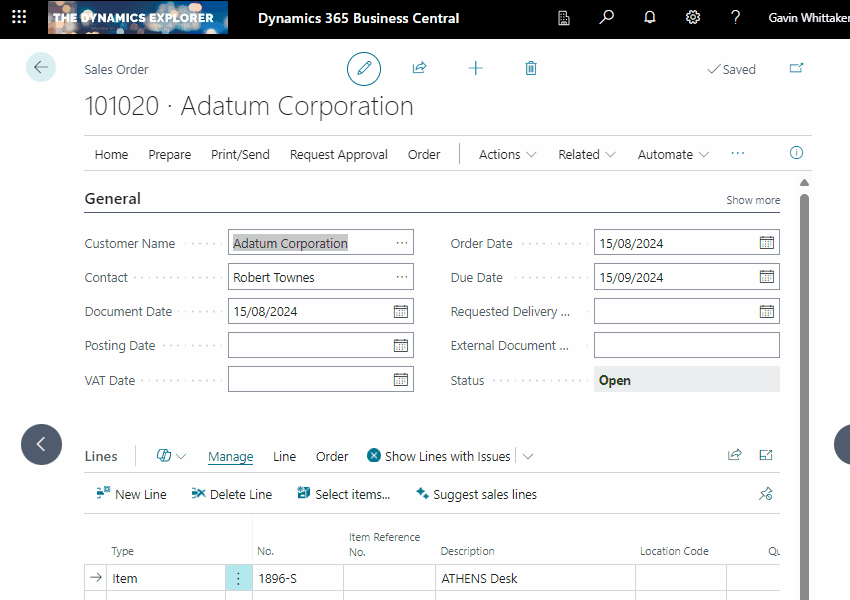Click the plus icon to create new
Screen dimensions: 850x600
(x=476, y=68)
